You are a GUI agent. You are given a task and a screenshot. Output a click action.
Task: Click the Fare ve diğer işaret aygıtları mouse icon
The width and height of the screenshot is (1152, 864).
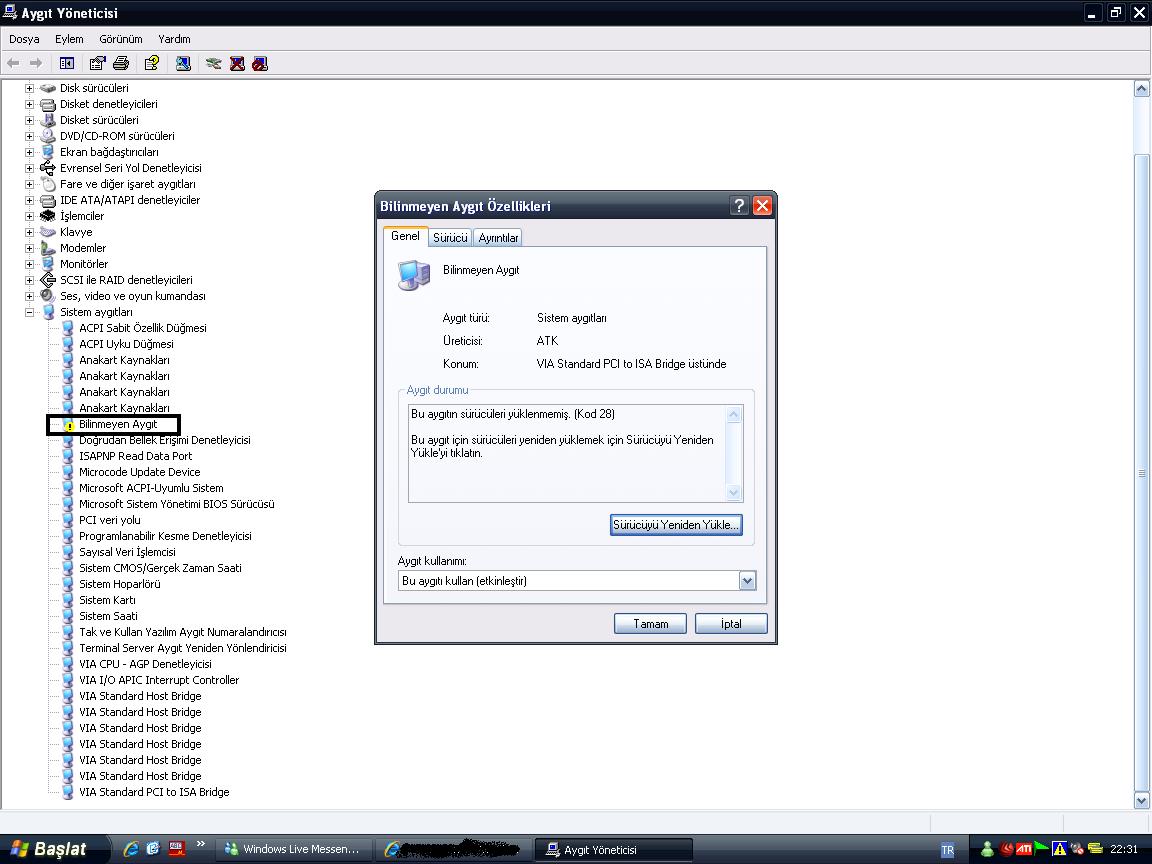(x=48, y=184)
